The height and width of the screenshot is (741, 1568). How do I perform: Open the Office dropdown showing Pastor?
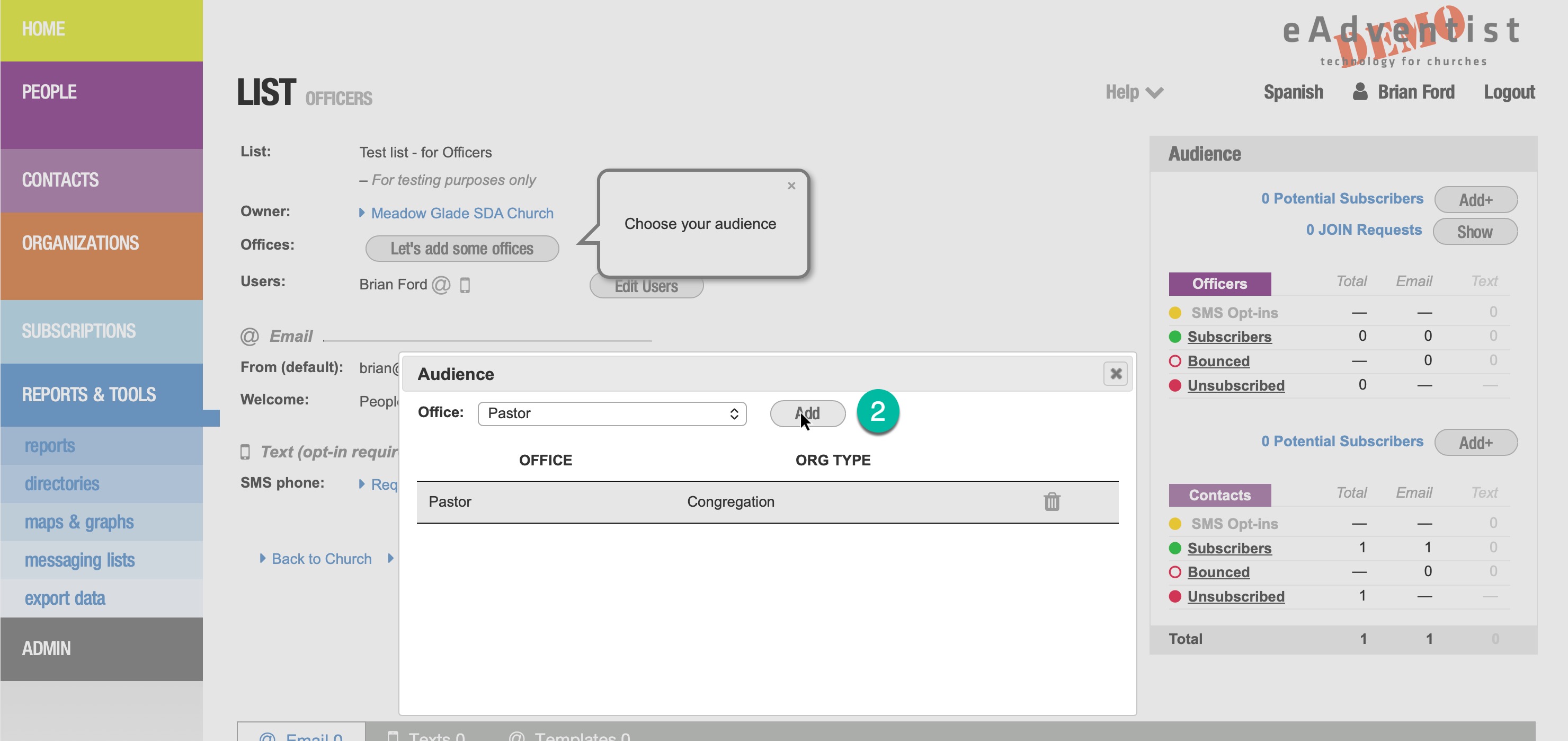[x=612, y=413]
